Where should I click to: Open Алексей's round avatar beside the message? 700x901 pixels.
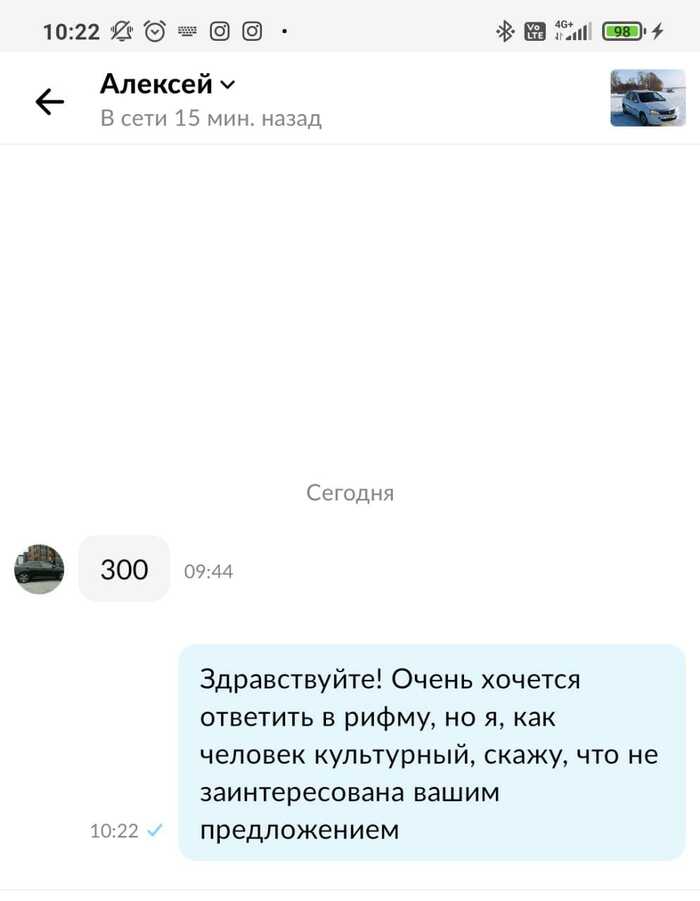(39, 569)
